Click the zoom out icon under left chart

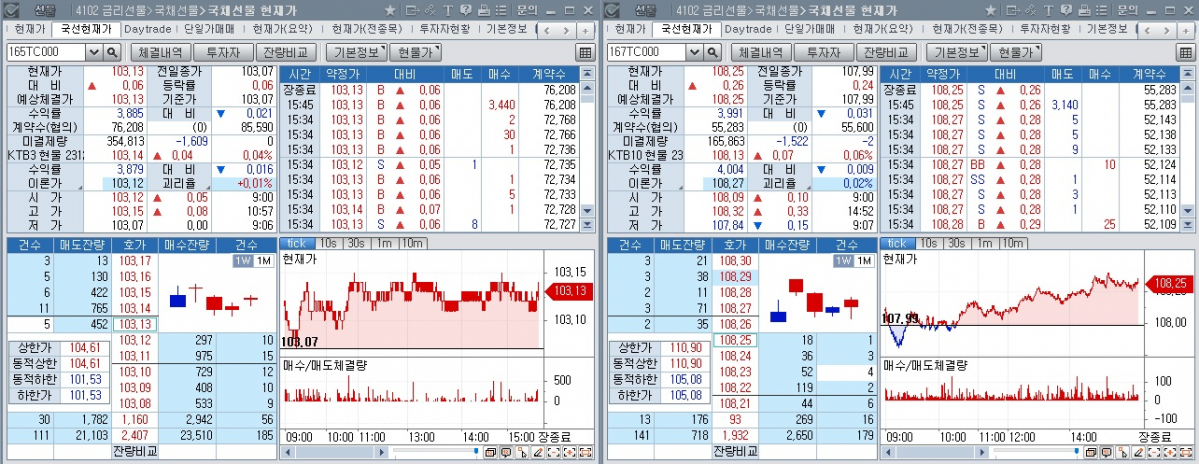click(554, 453)
